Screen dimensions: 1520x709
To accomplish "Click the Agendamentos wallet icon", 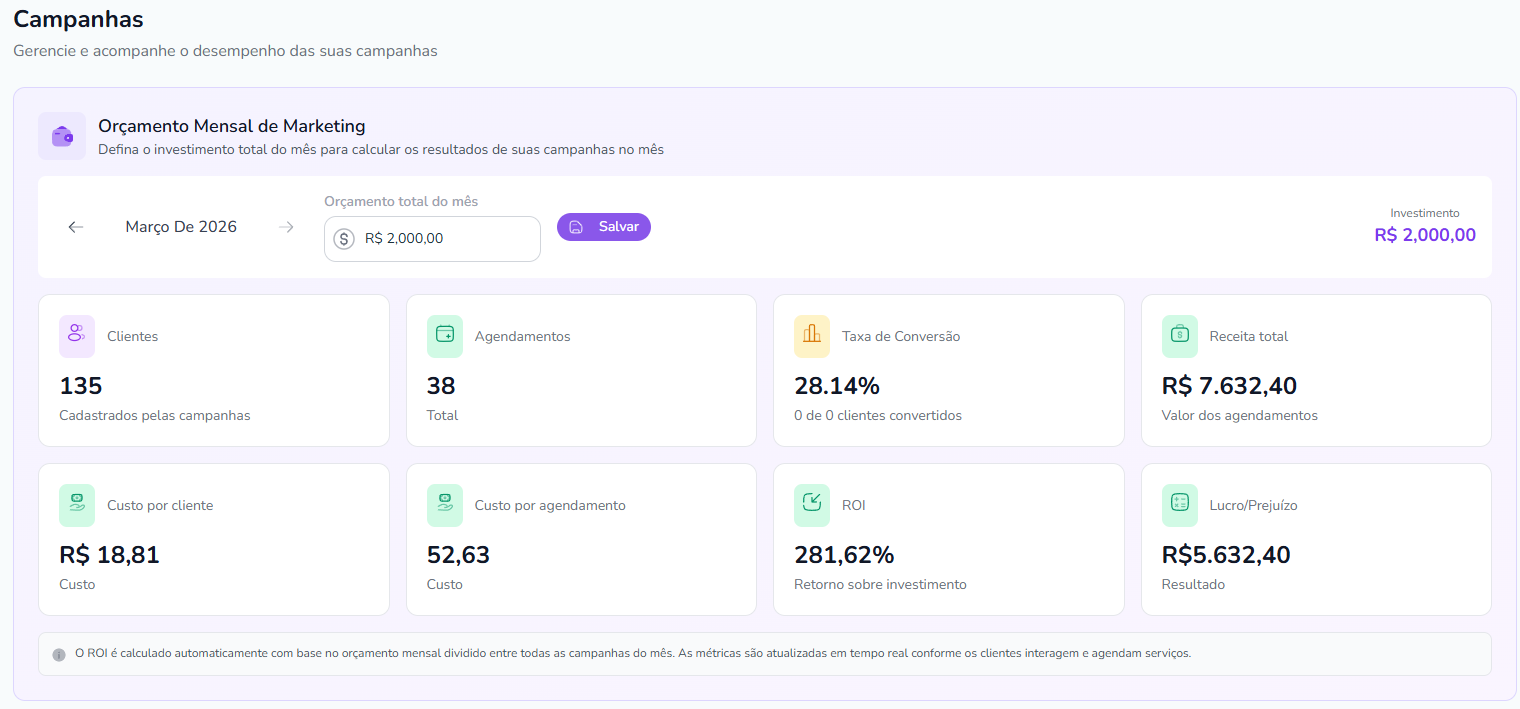I will tap(444, 336).
